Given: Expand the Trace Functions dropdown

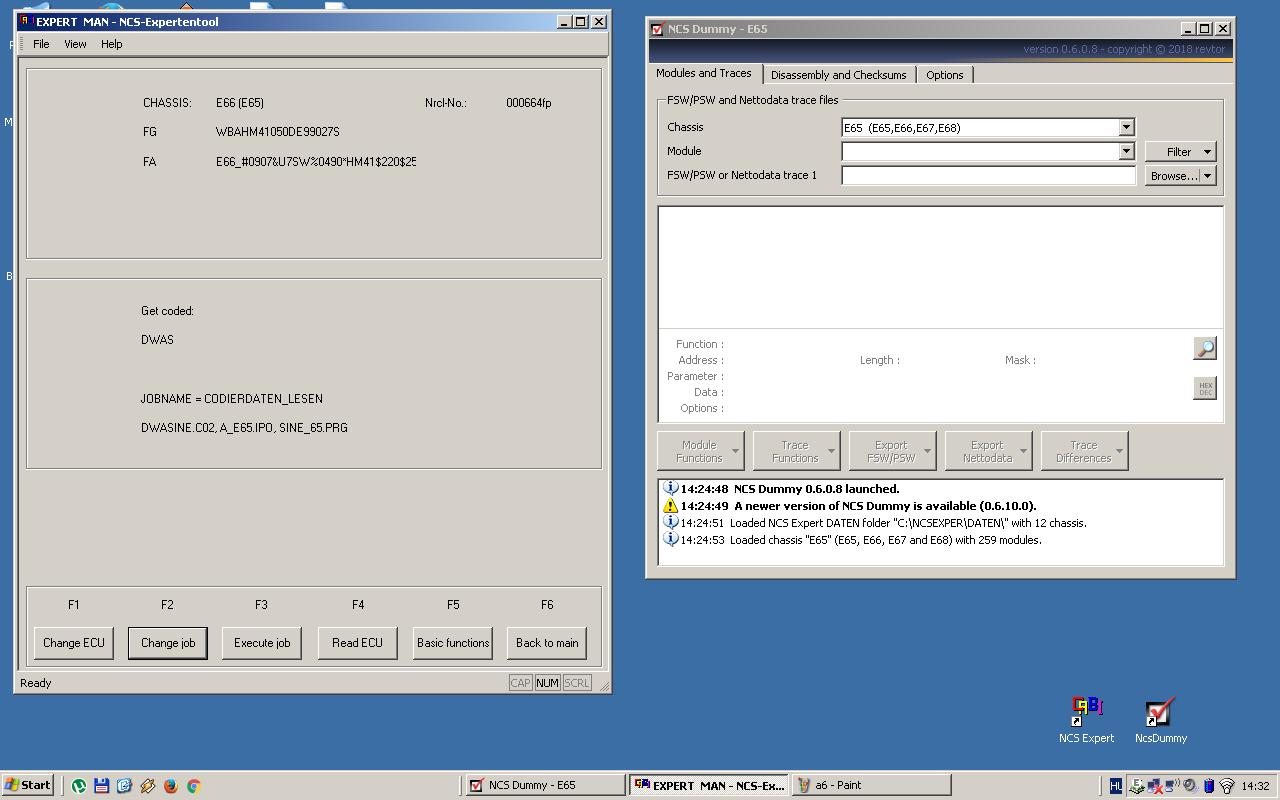Looking at the screenshot, I should click(831, 451).
